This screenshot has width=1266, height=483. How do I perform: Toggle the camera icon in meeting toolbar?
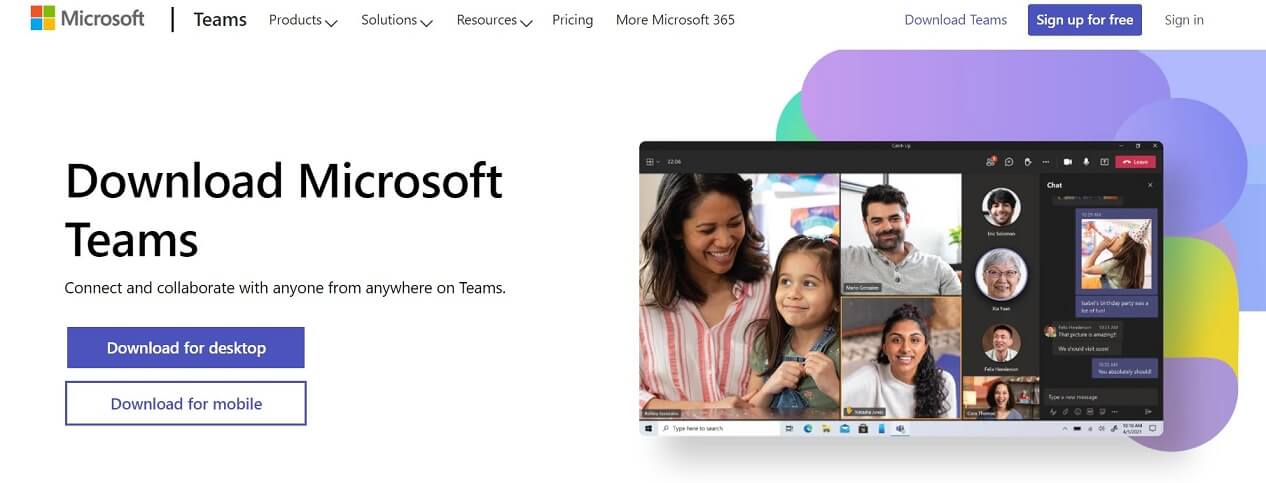(1068, 162)
